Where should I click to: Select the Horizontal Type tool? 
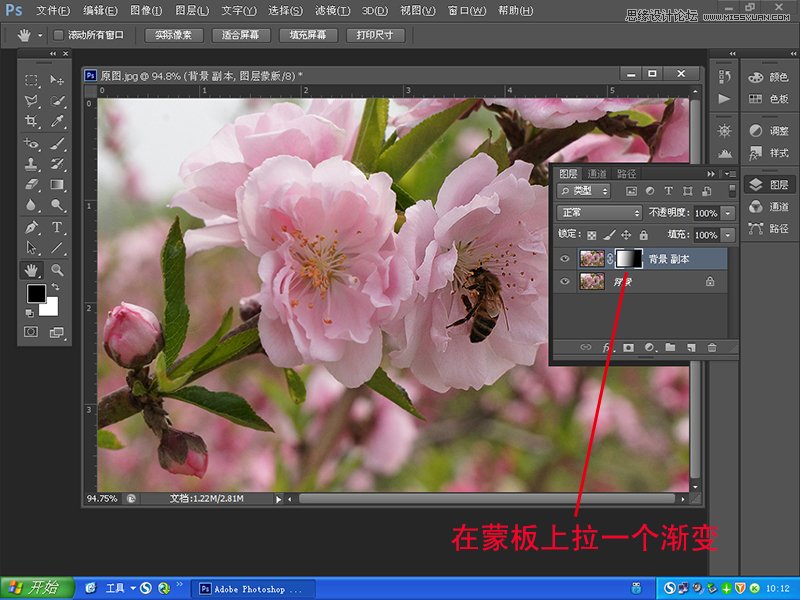[x=57, y=227]
